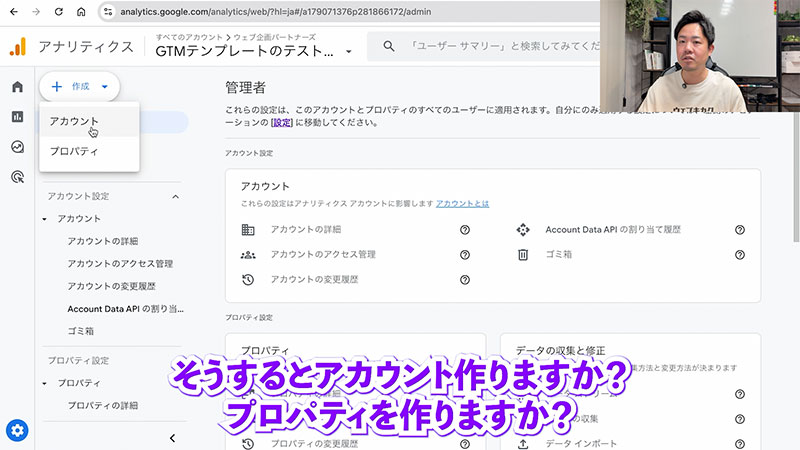Open プロパティの詳細 in the left nav
This screenshot has width=800, height=450.
(103, 406)
